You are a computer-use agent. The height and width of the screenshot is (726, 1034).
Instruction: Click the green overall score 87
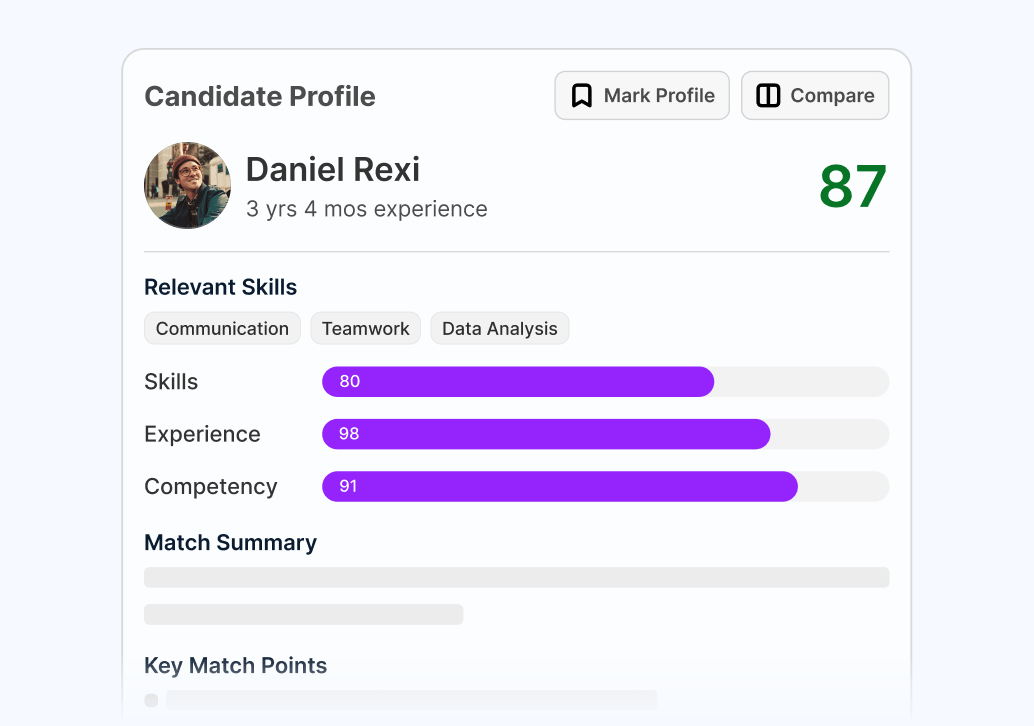point(853,187)
